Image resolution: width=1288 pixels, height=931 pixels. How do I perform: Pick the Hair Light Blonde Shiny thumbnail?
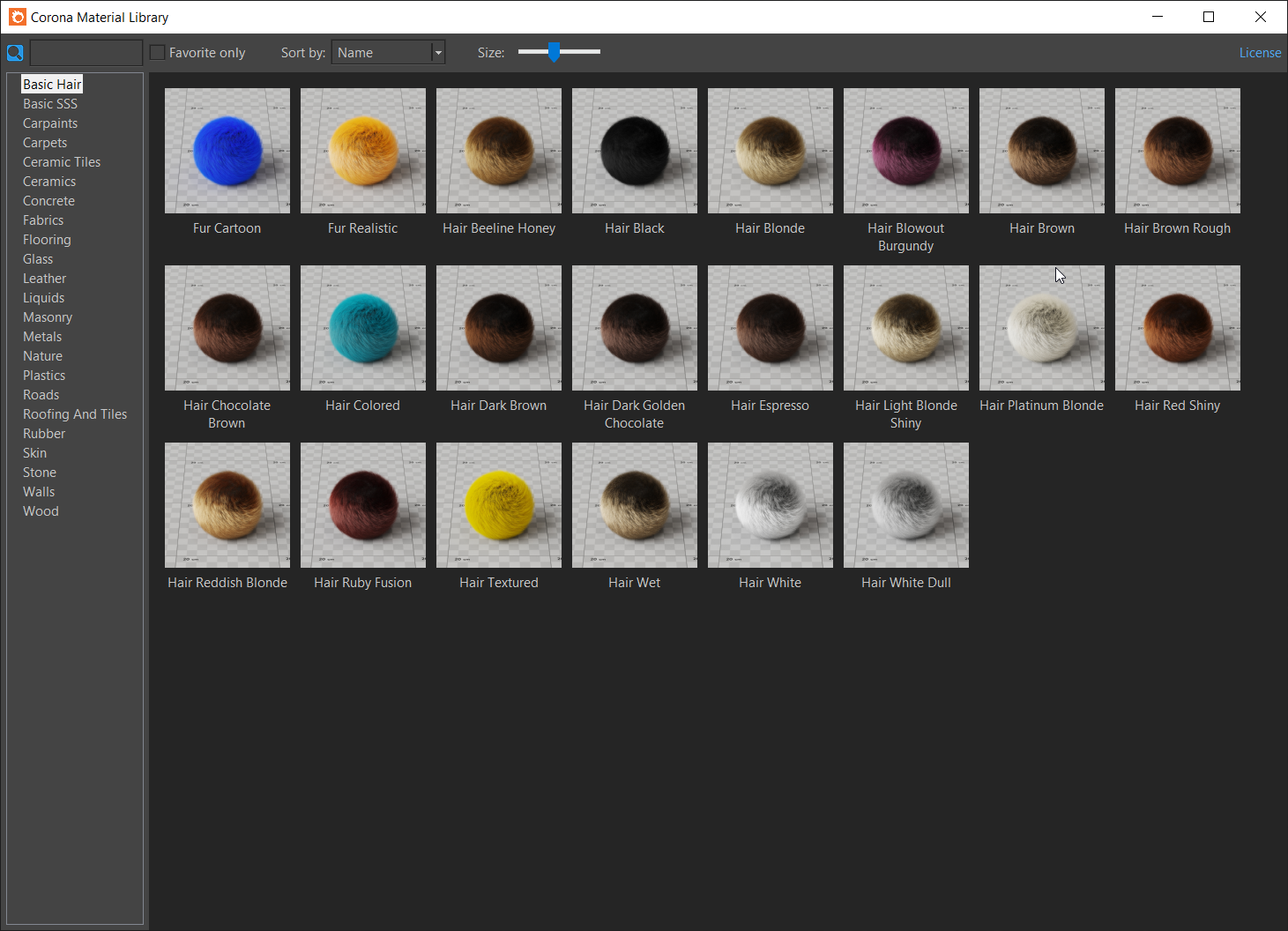pyautogui.click(x=906, y=328)
